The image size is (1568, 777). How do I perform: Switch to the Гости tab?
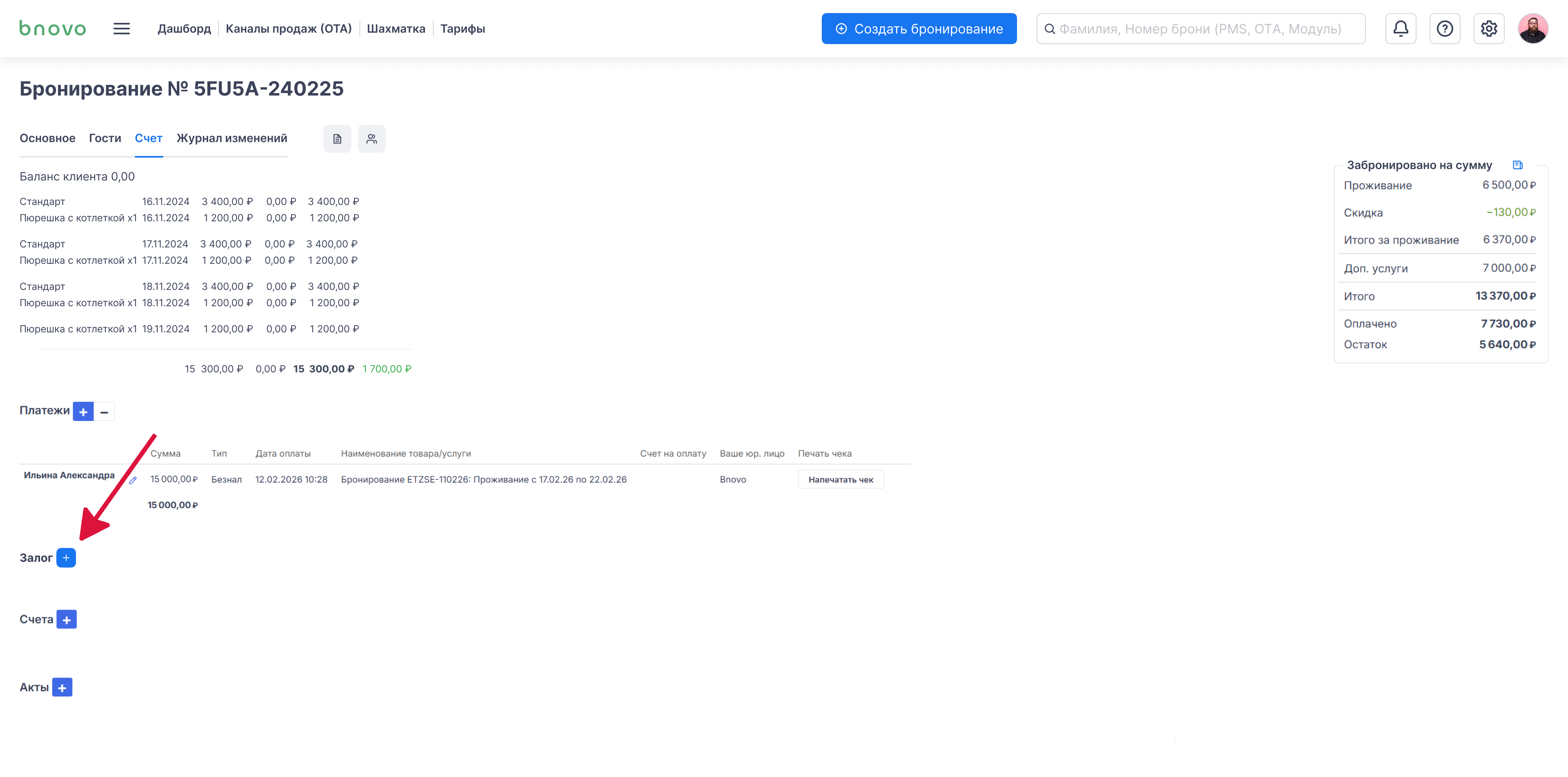105,138
